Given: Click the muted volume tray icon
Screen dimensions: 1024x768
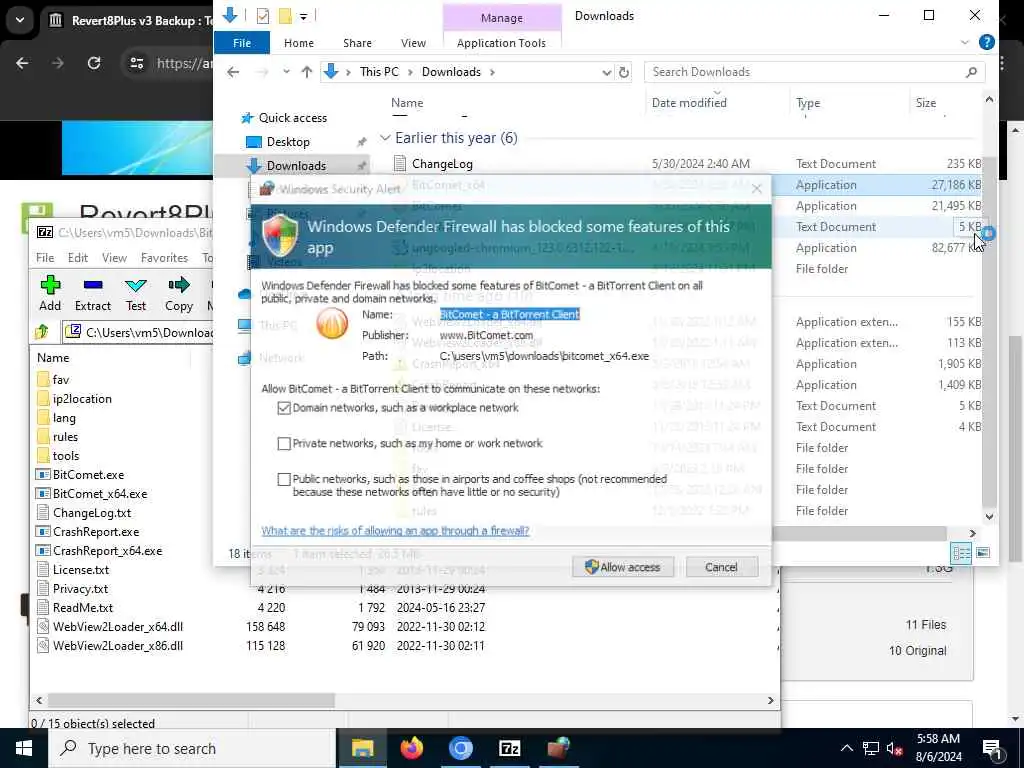Looking at the screenshot, I should (895, 748).
